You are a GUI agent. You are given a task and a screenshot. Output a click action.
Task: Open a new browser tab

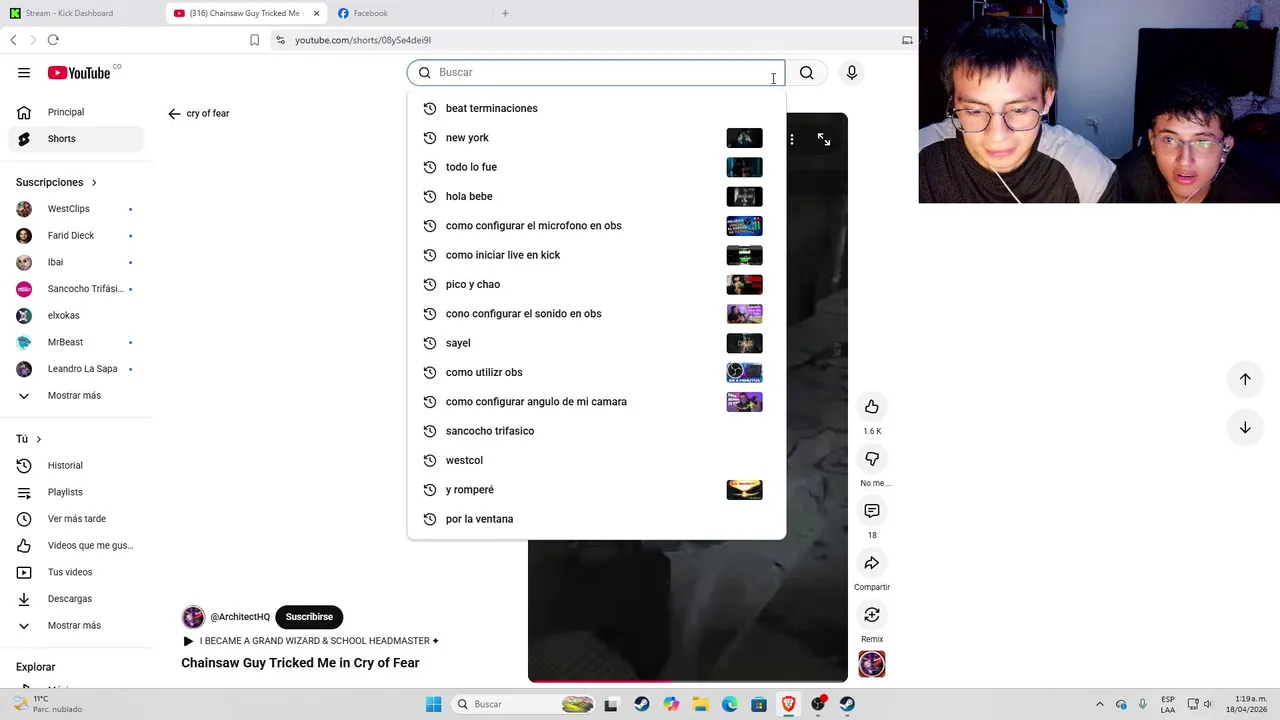(505, 13)
